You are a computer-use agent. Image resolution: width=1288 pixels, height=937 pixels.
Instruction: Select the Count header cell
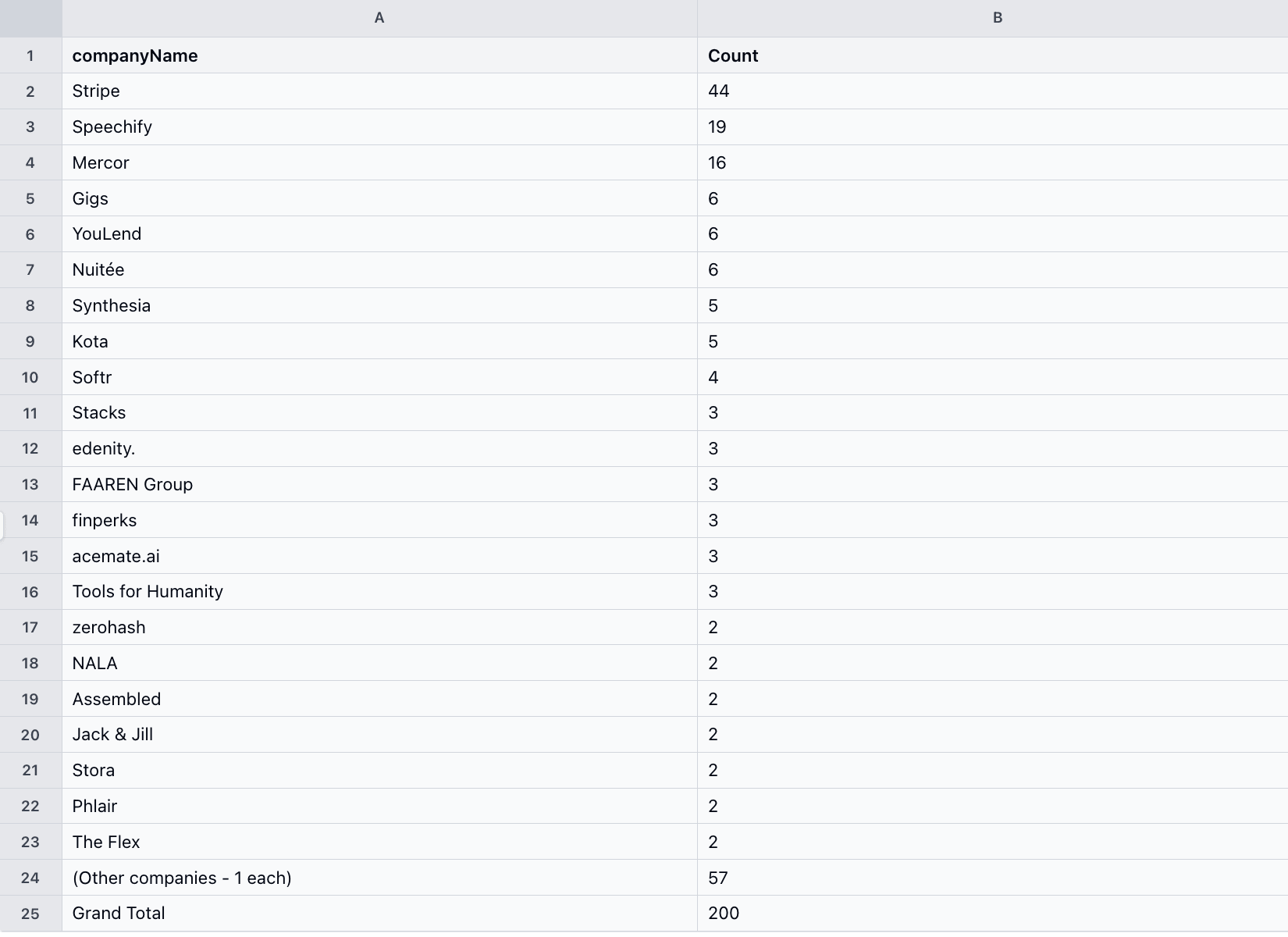point(992,55)
